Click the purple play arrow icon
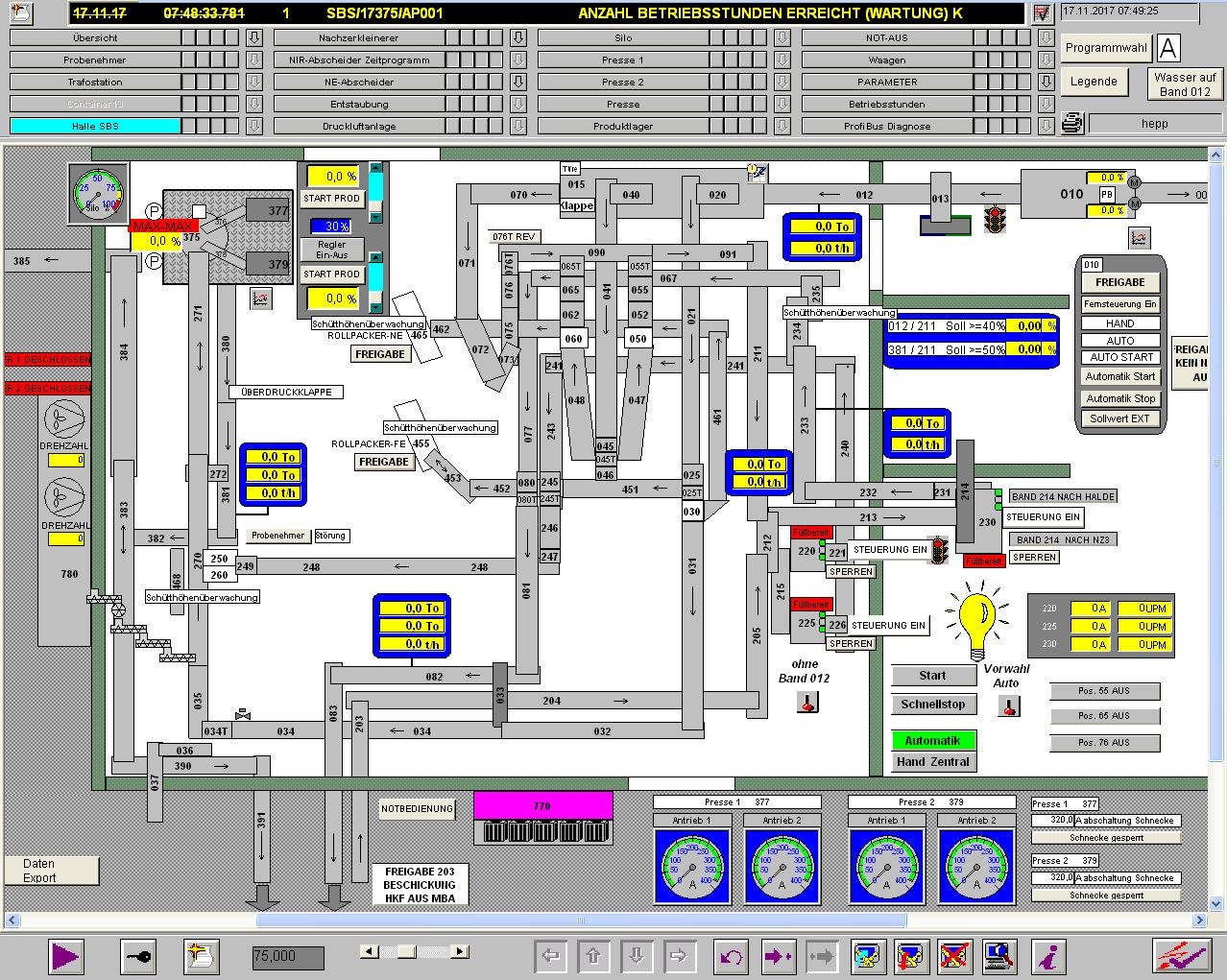 click(x=65, y=956)
